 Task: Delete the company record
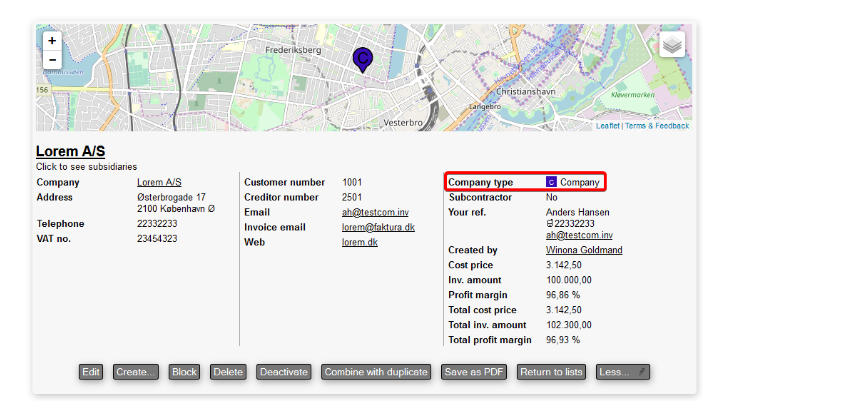pos(228,372)
